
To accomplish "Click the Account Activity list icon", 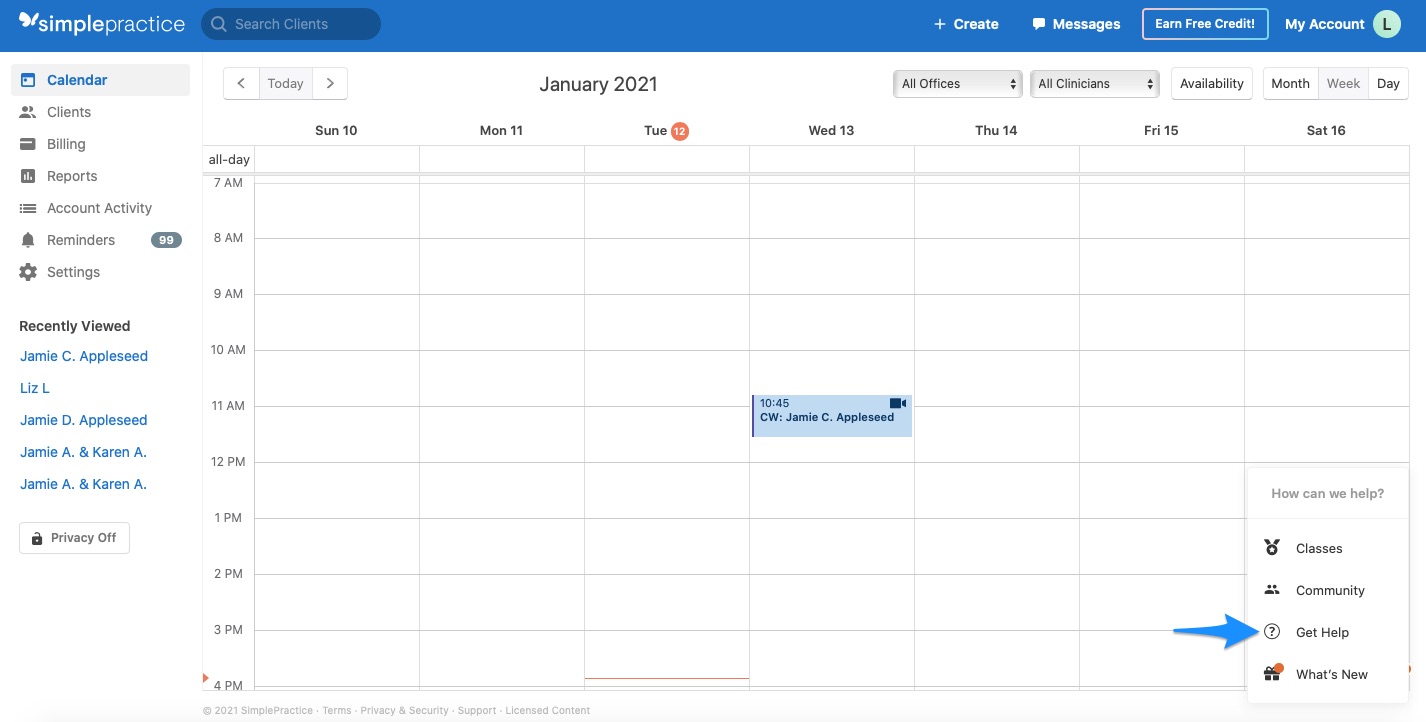I will (x=28, y=208).
